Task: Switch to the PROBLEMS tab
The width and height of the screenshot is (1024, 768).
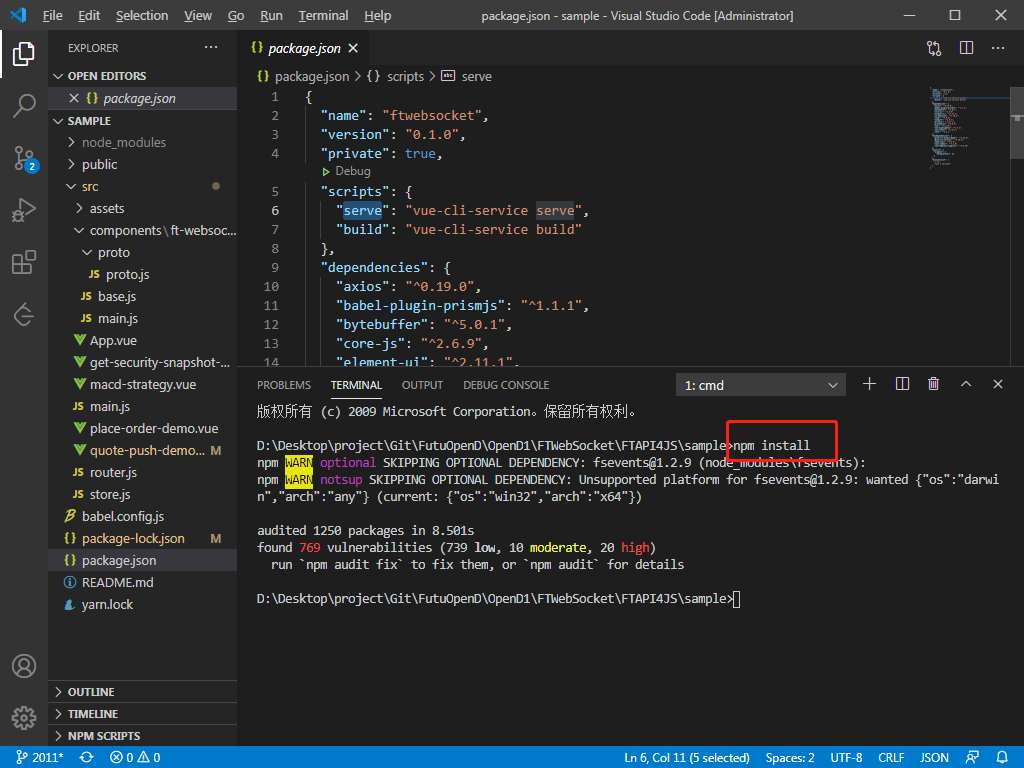Action: point(283,385)
